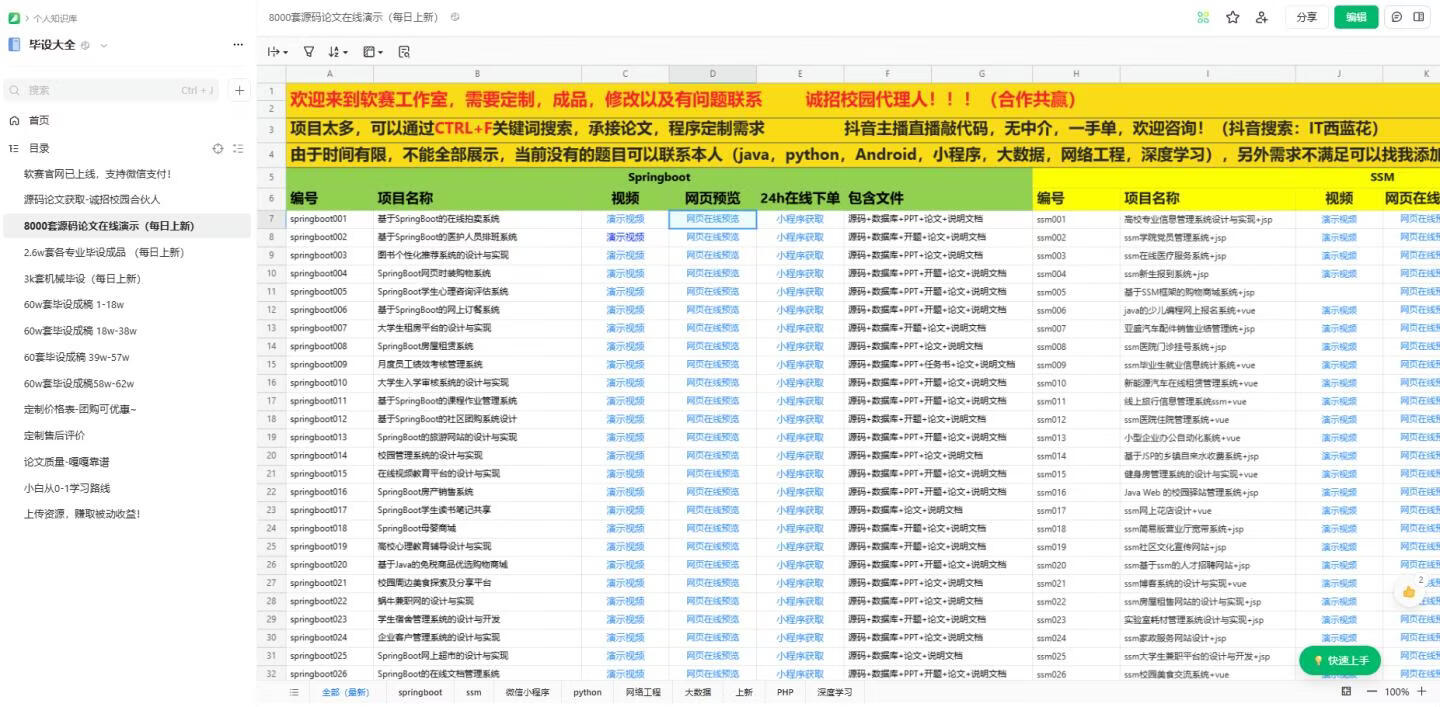Expand the sort tool dropdown
This screenshot has width=1440, height=707.
tap(347, 51)
